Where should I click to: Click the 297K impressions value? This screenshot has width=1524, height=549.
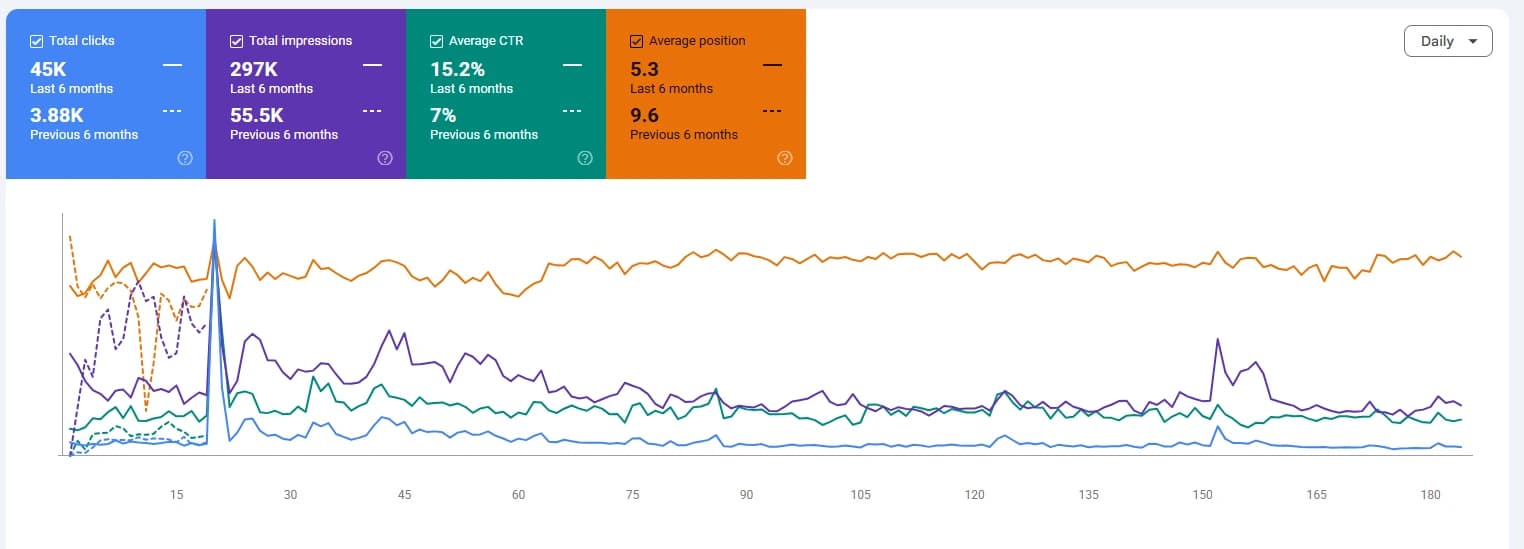point(254,69)
